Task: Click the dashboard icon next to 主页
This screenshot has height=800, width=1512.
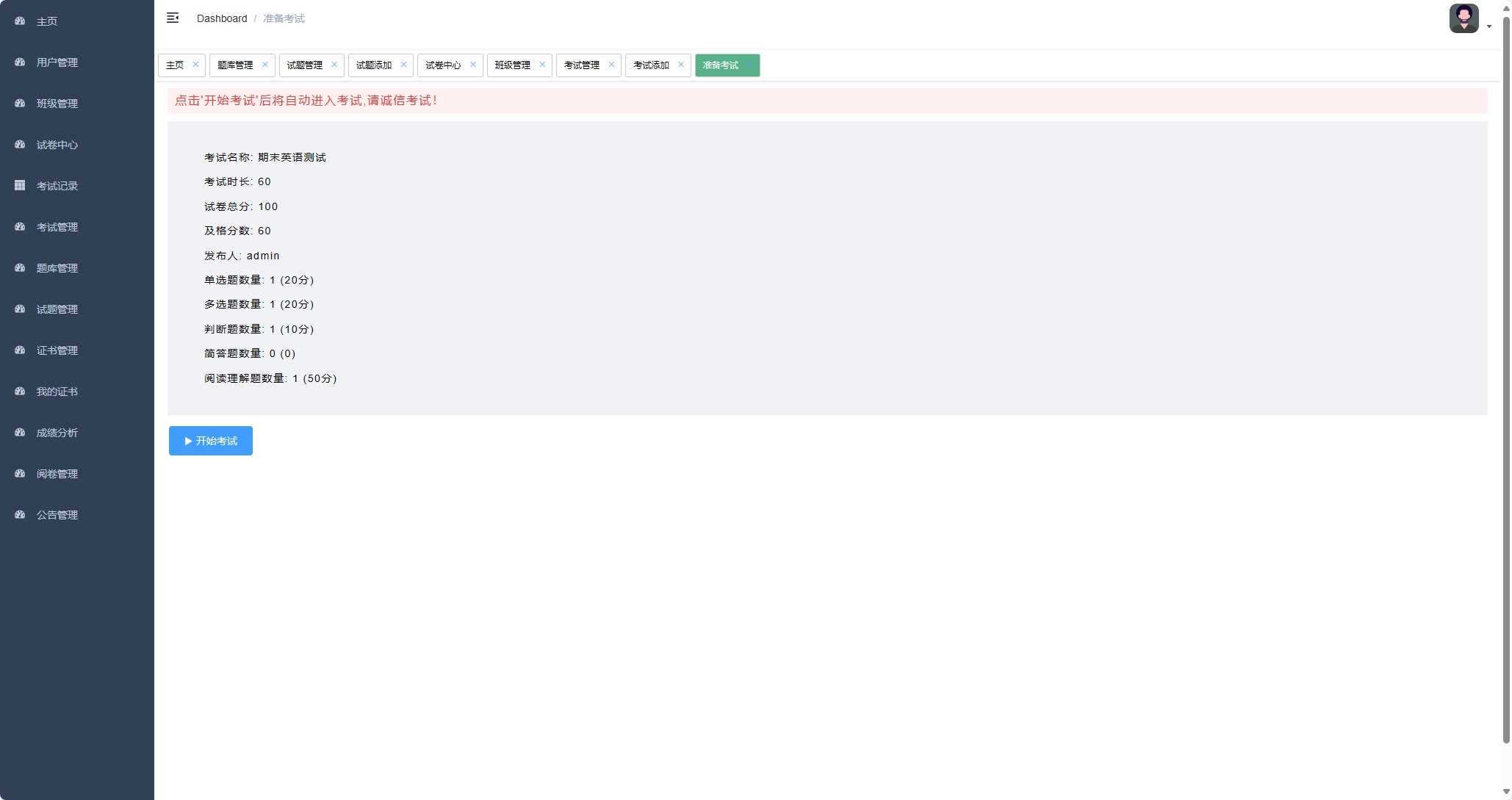Action: tap(20, 21)
